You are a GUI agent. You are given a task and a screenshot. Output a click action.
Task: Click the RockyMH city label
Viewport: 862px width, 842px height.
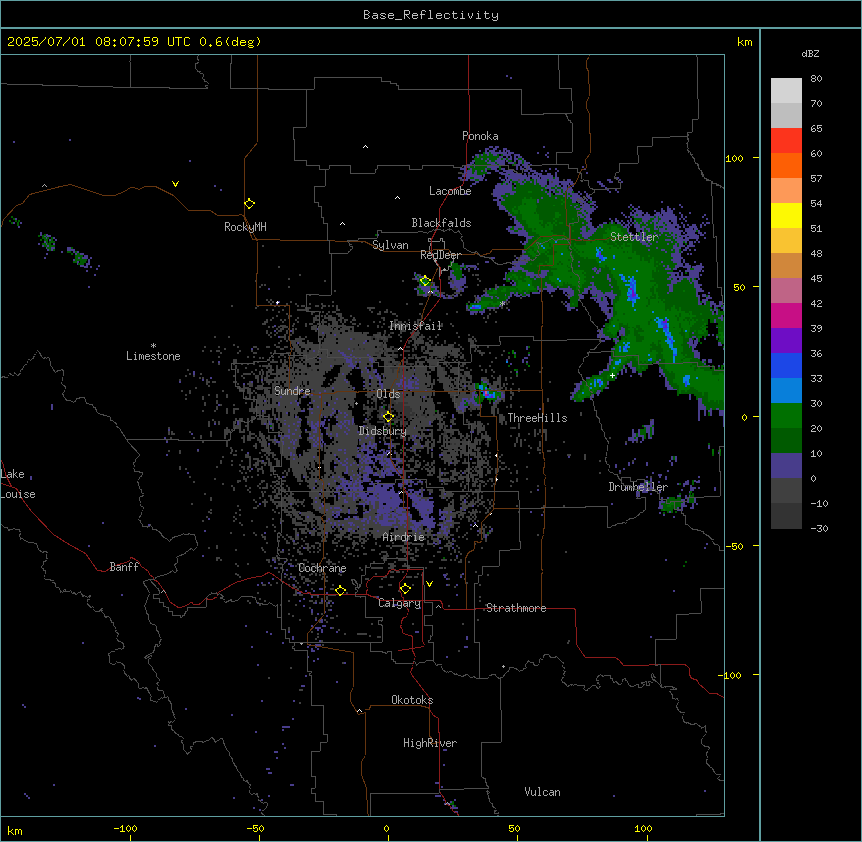(245, 227)
